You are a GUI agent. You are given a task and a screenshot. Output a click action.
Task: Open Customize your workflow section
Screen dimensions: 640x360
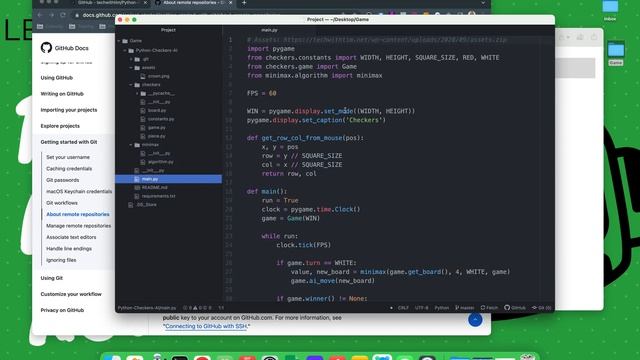tap(71, 294)
